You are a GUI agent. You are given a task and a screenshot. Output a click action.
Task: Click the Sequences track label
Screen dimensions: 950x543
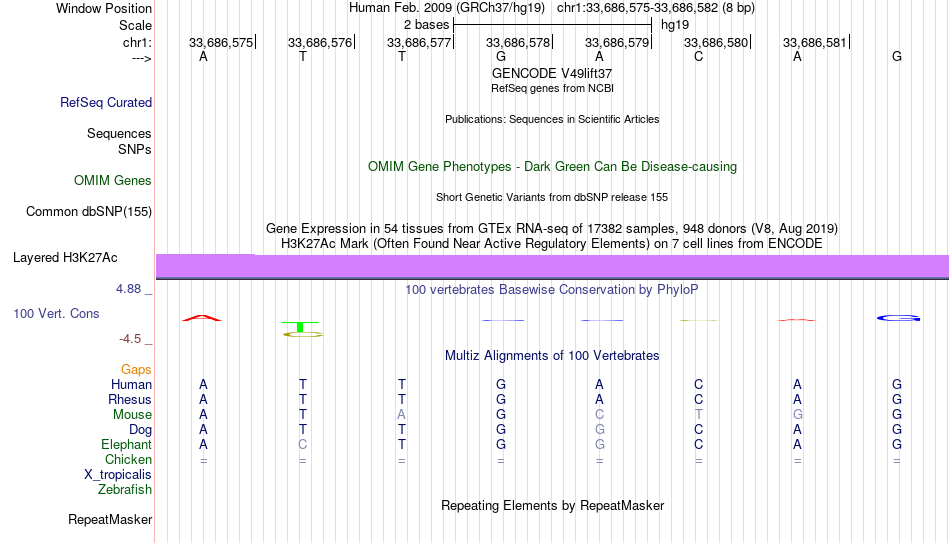tap(119, 133)
